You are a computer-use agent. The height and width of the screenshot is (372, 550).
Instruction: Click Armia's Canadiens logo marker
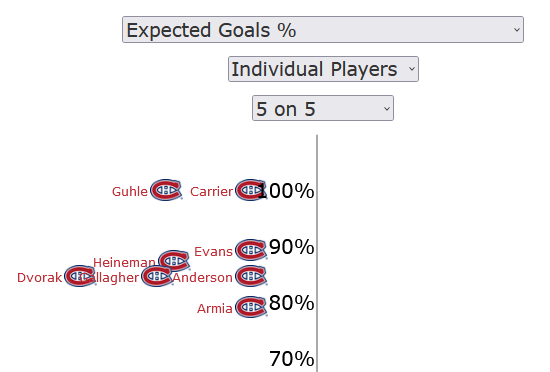point(251,307)
